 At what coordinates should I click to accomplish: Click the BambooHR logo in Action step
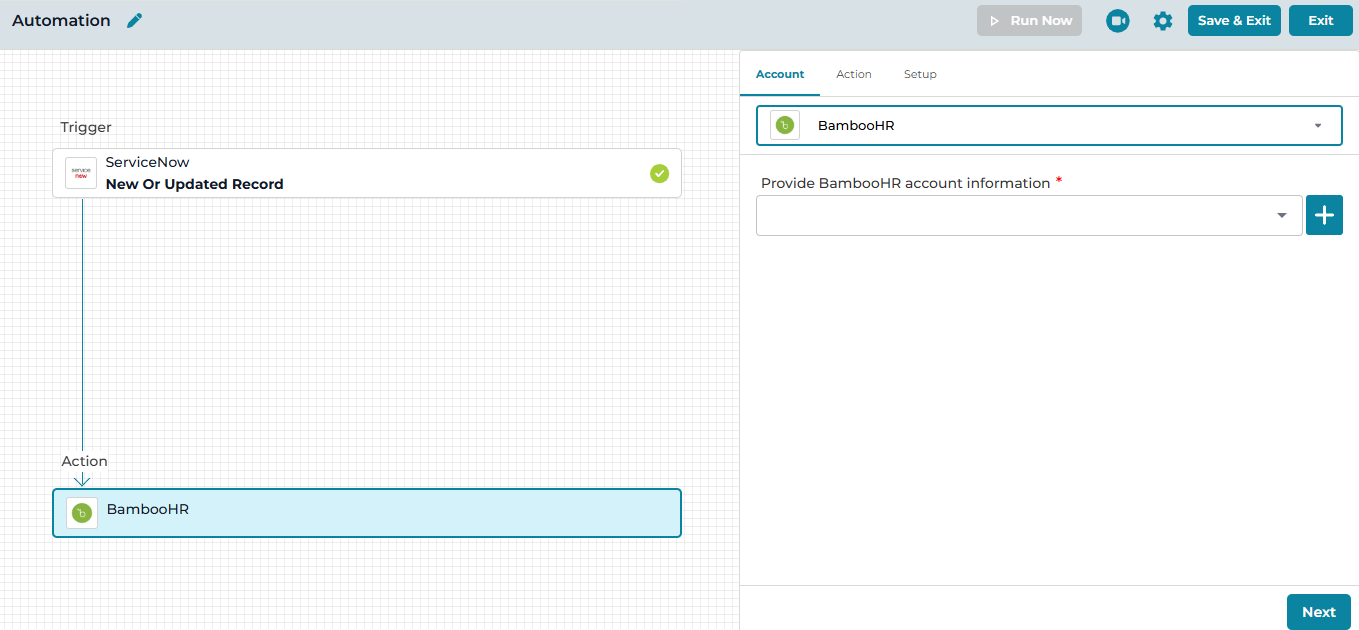click(x=82, y=513)
